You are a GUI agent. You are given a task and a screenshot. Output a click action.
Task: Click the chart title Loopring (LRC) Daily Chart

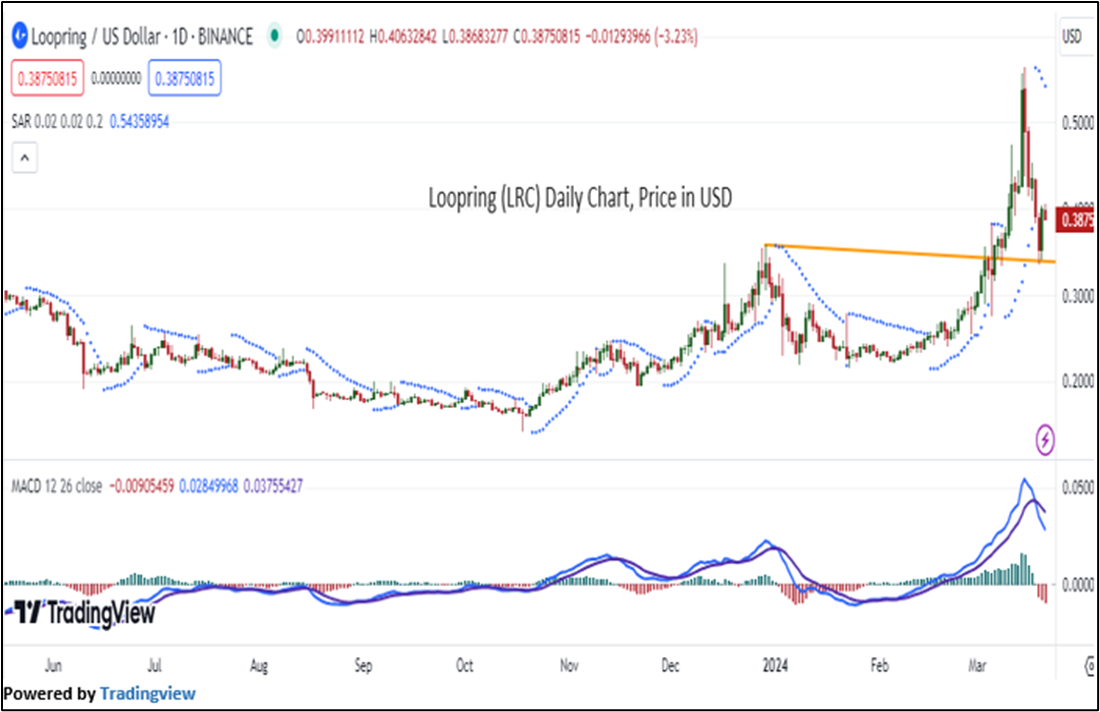tap(580, 198)
